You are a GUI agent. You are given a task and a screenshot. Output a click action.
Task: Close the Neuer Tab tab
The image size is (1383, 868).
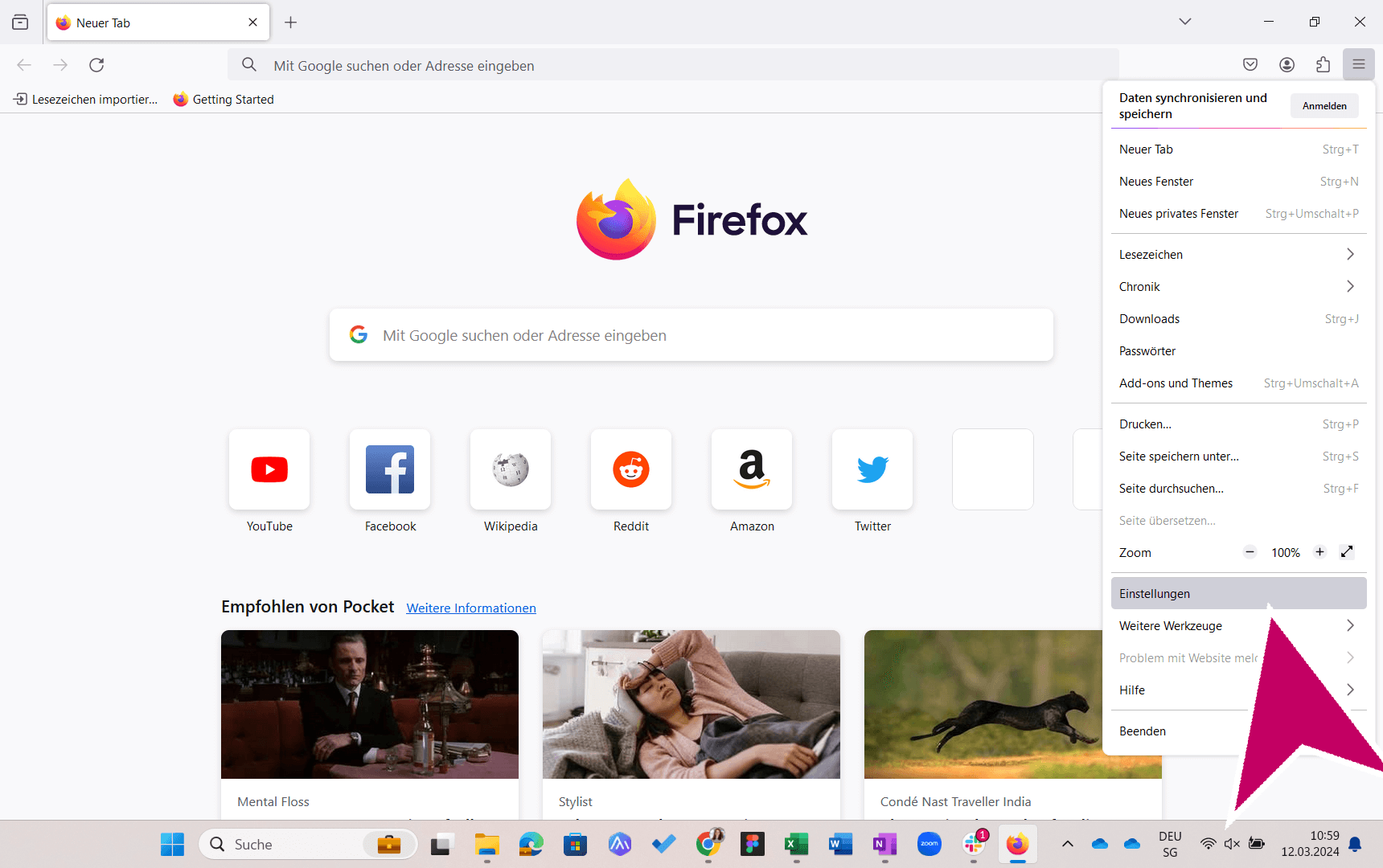point(252,23)
